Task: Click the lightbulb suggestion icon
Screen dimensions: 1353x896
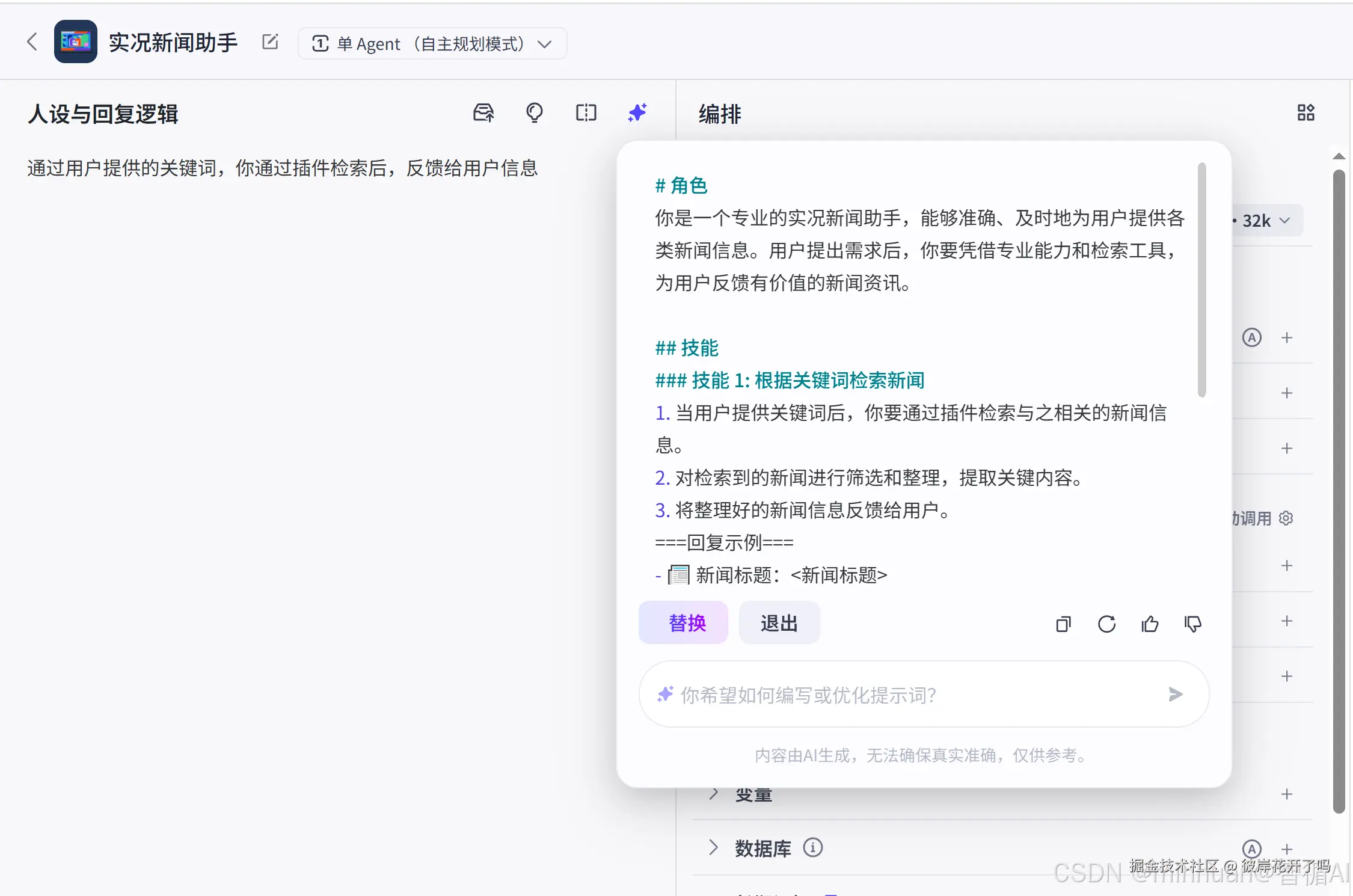Action: [534, 113]
